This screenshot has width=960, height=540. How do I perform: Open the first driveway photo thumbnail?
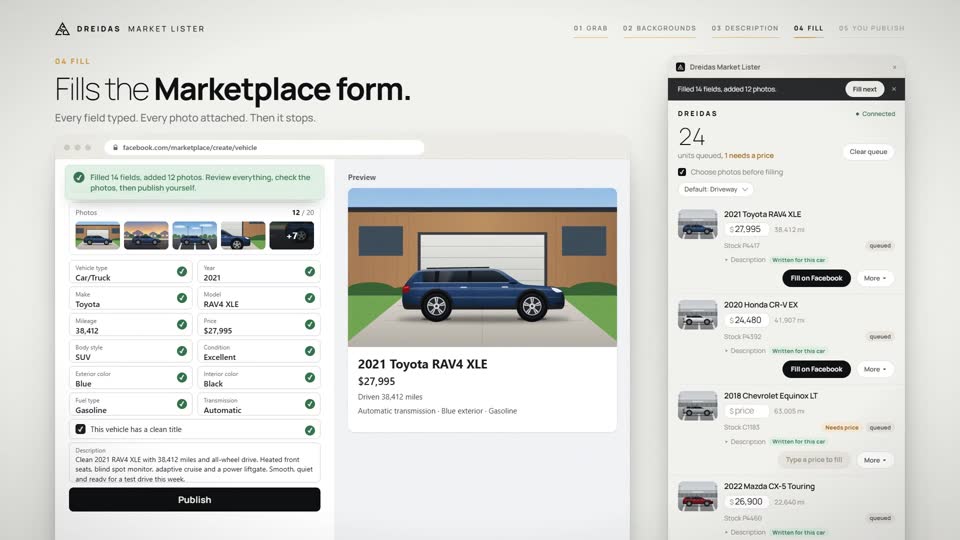click(97, 235)
